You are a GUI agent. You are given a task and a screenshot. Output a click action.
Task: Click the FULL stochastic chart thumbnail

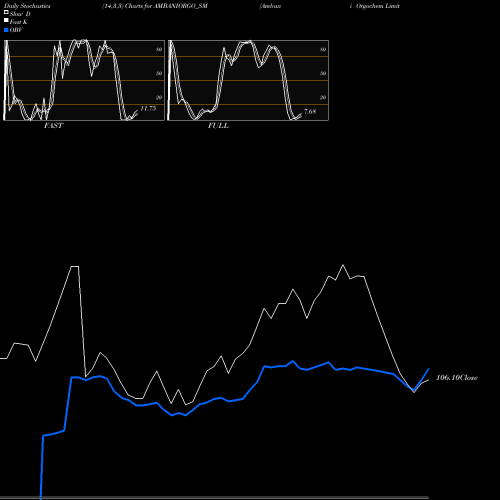click(248, 80)
